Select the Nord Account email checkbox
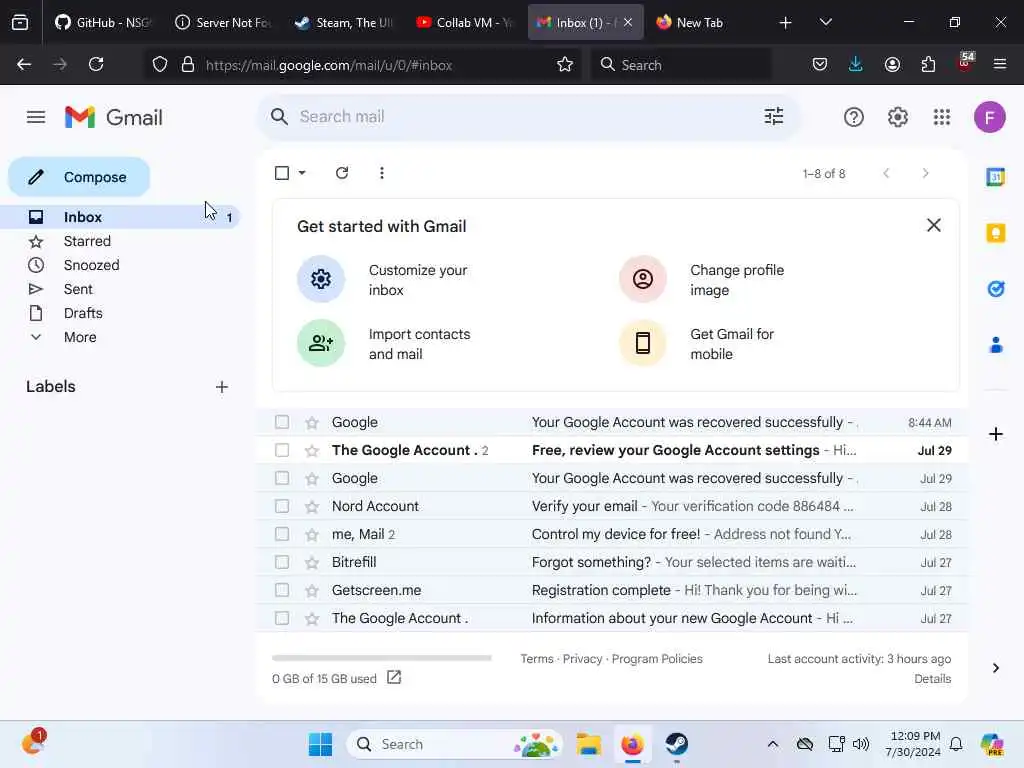The width and height of the screenshot is (1024, 768). point(282,506)
